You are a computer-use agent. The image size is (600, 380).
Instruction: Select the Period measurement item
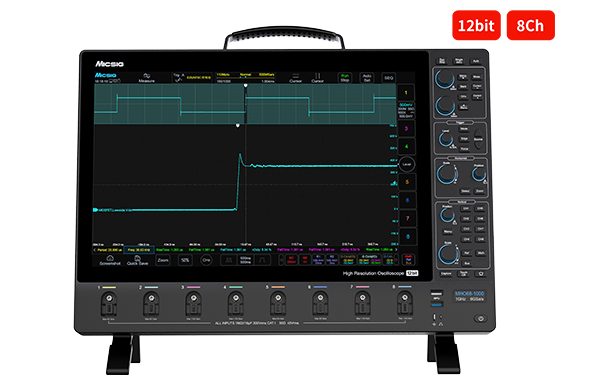click(x=109, y=250)
